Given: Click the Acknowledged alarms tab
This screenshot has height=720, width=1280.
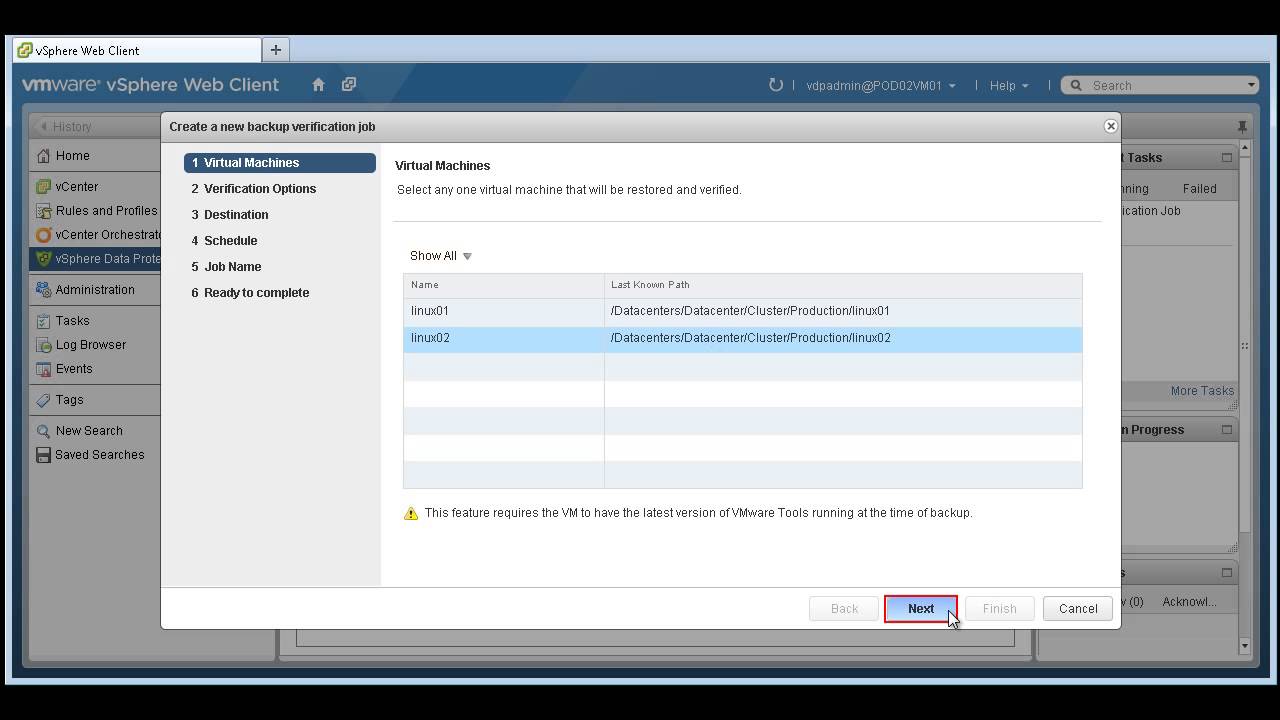Looking at the screenshot, I should click(1189, 601).
